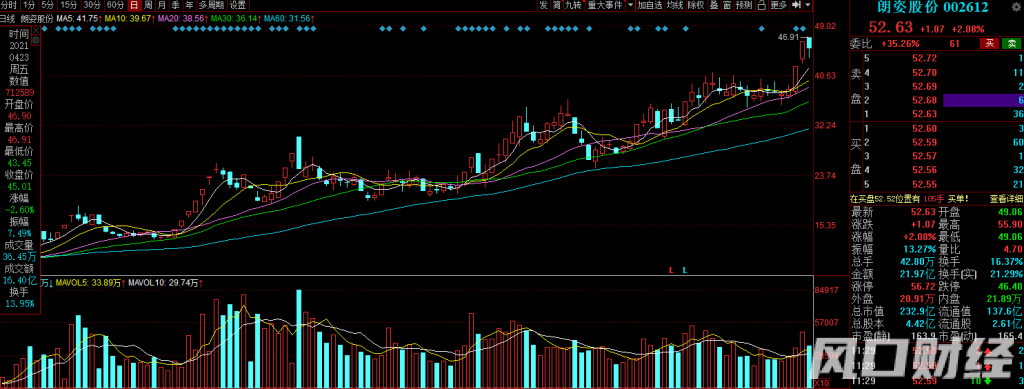
Task: Click the 发 toolbar icon
Action: [x=543, y=5]
